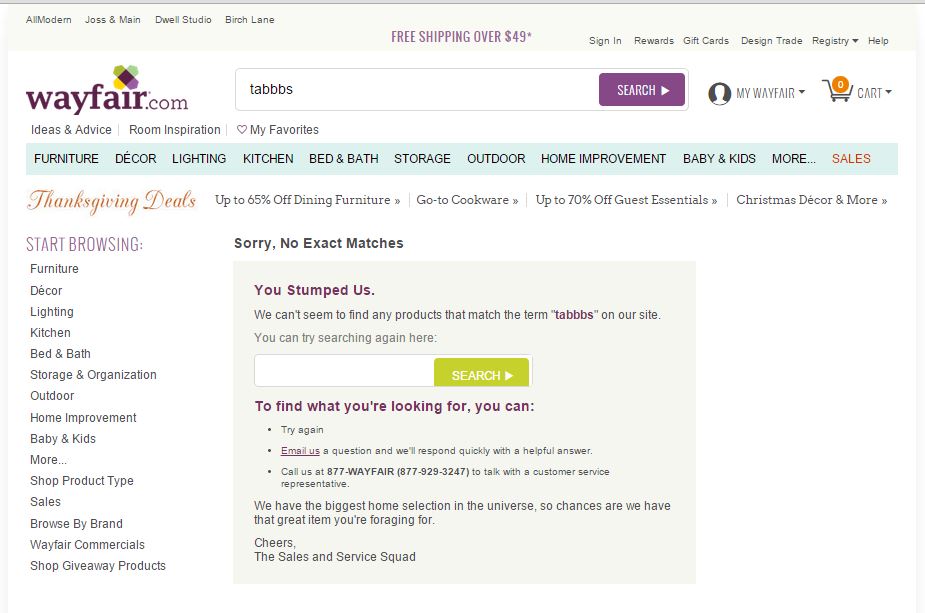Click the purple SEARCH button

click(641, 90)
